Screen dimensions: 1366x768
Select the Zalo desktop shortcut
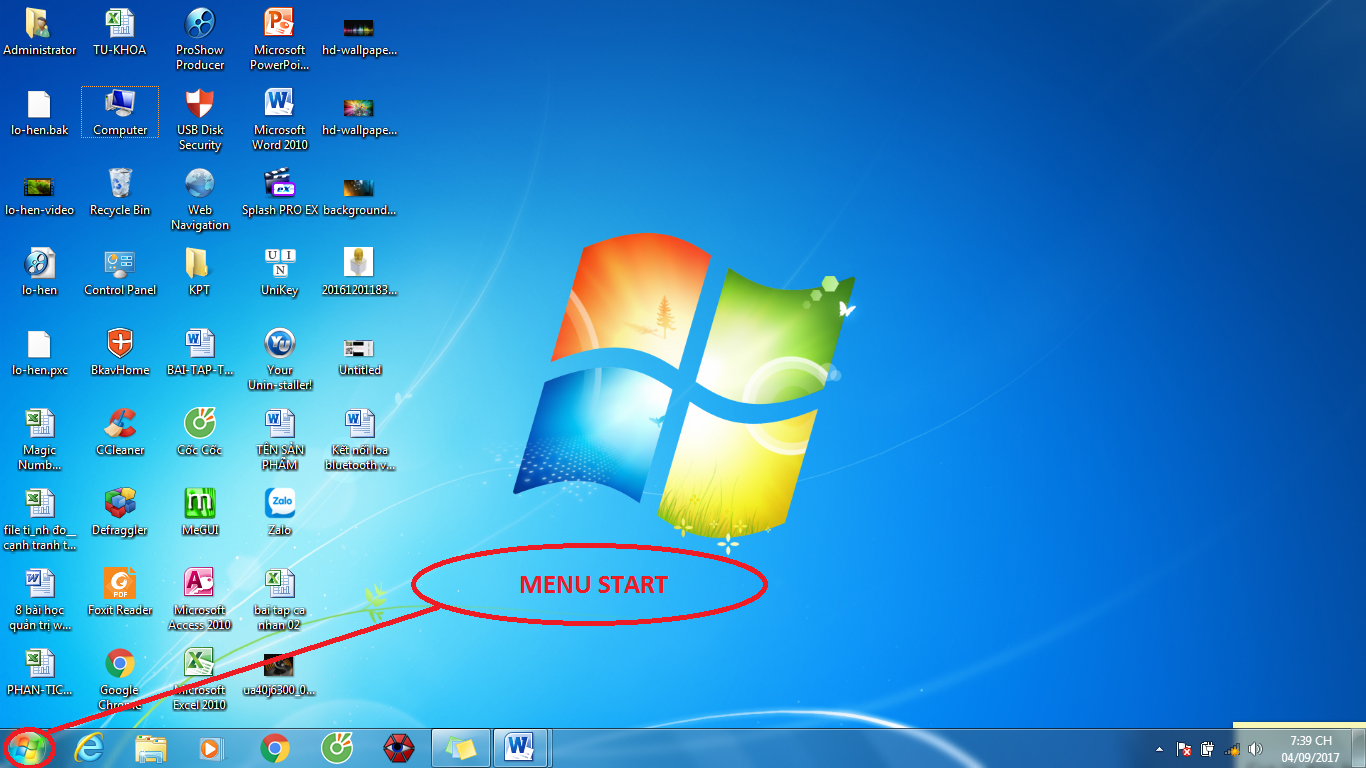280,512
